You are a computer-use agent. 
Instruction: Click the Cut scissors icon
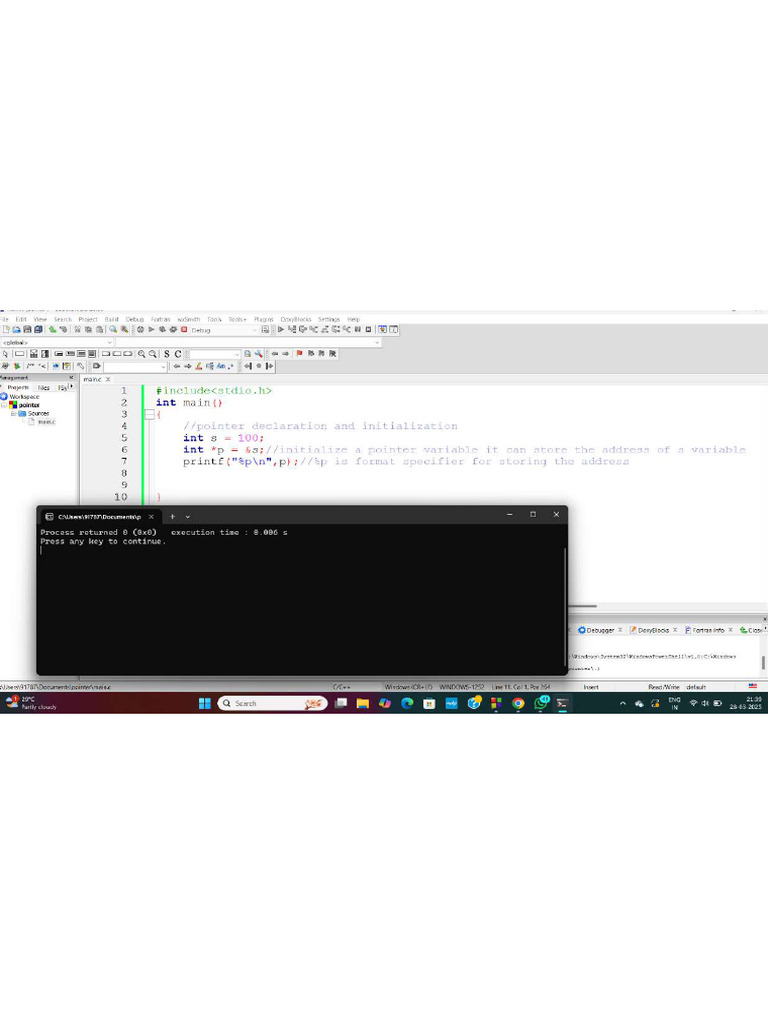[x=78, y=329]
